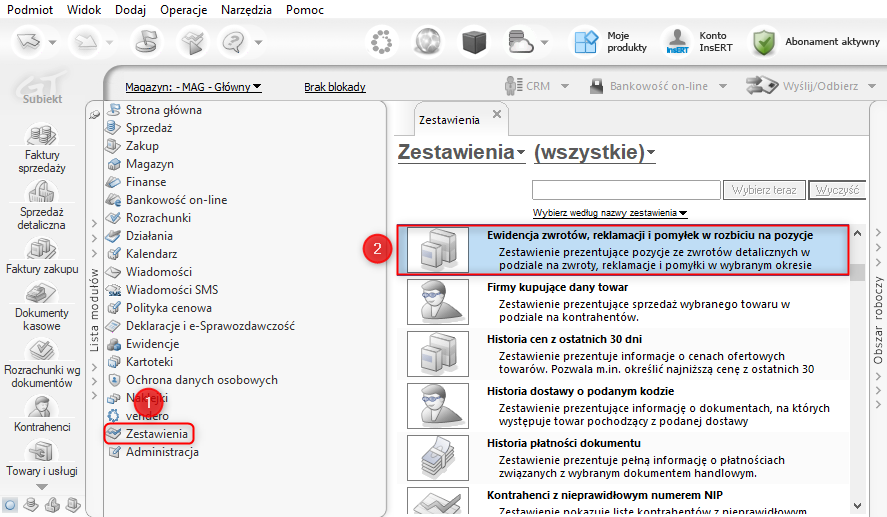887x517 pixels.
Task: Click the help question bubble icon
Action: [x=233, y=42]
